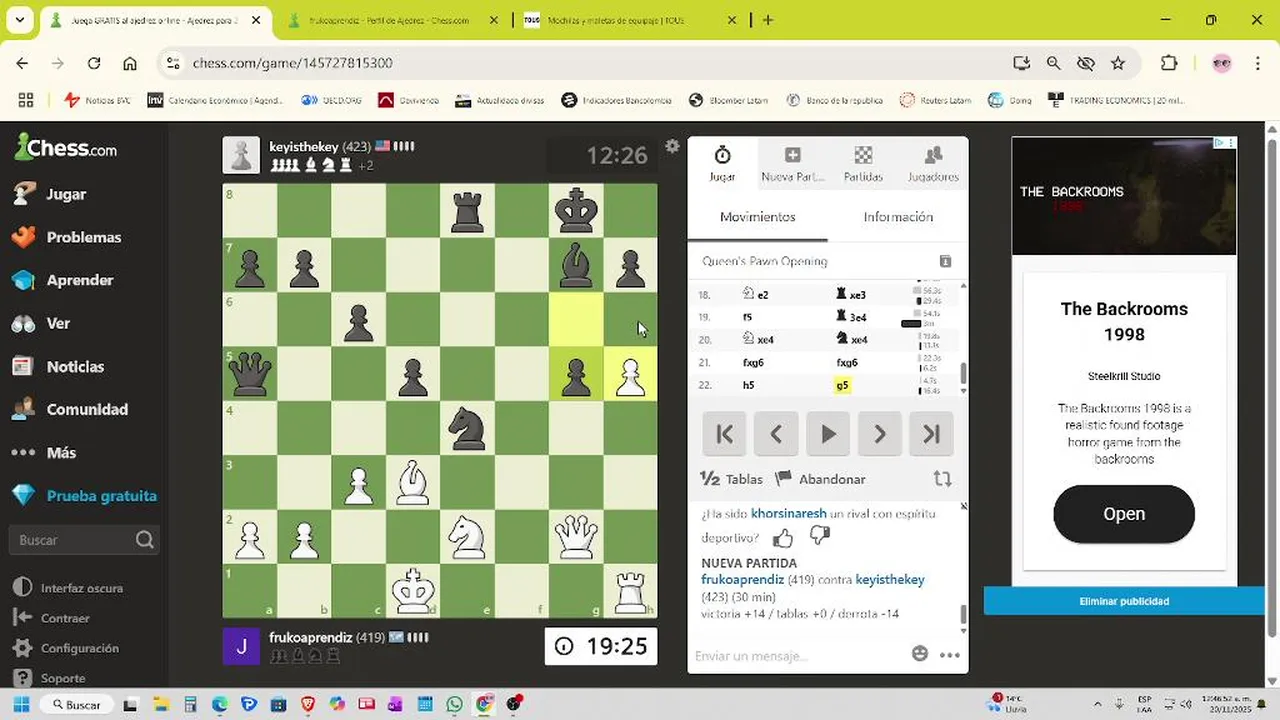Open khorsinaresh's profile link

(x=789, y=513)
